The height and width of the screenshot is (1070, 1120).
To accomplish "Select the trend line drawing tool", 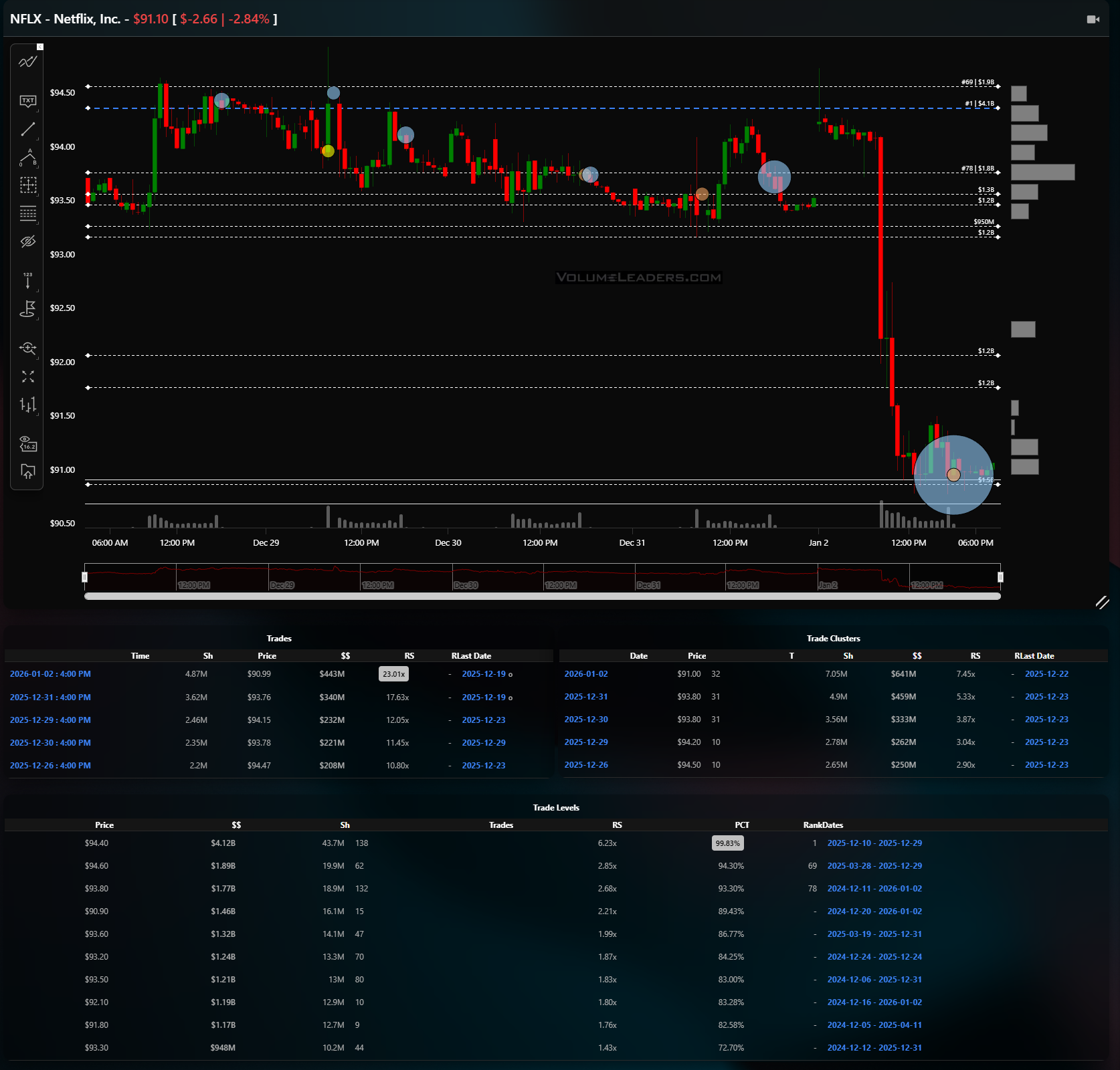I will pos(27,129).
